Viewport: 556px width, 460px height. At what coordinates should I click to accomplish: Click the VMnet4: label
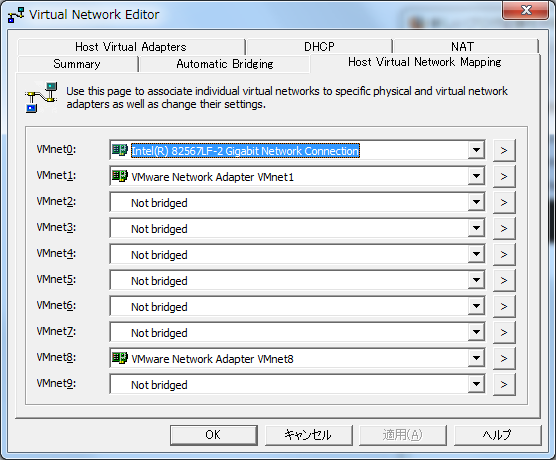(56, 253)
